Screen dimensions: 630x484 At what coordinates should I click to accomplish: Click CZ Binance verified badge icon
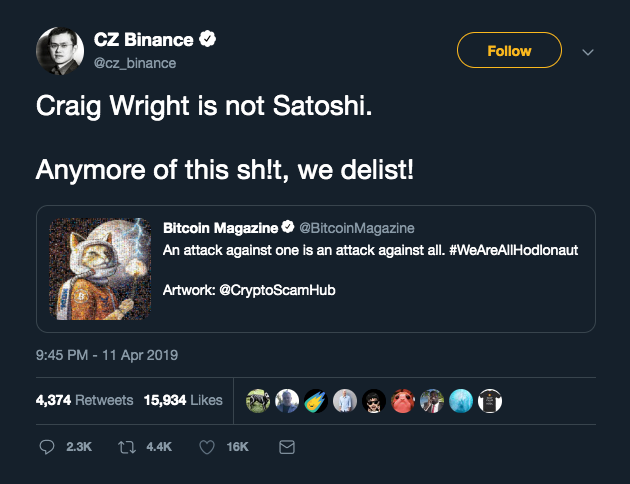click(208, 39)
